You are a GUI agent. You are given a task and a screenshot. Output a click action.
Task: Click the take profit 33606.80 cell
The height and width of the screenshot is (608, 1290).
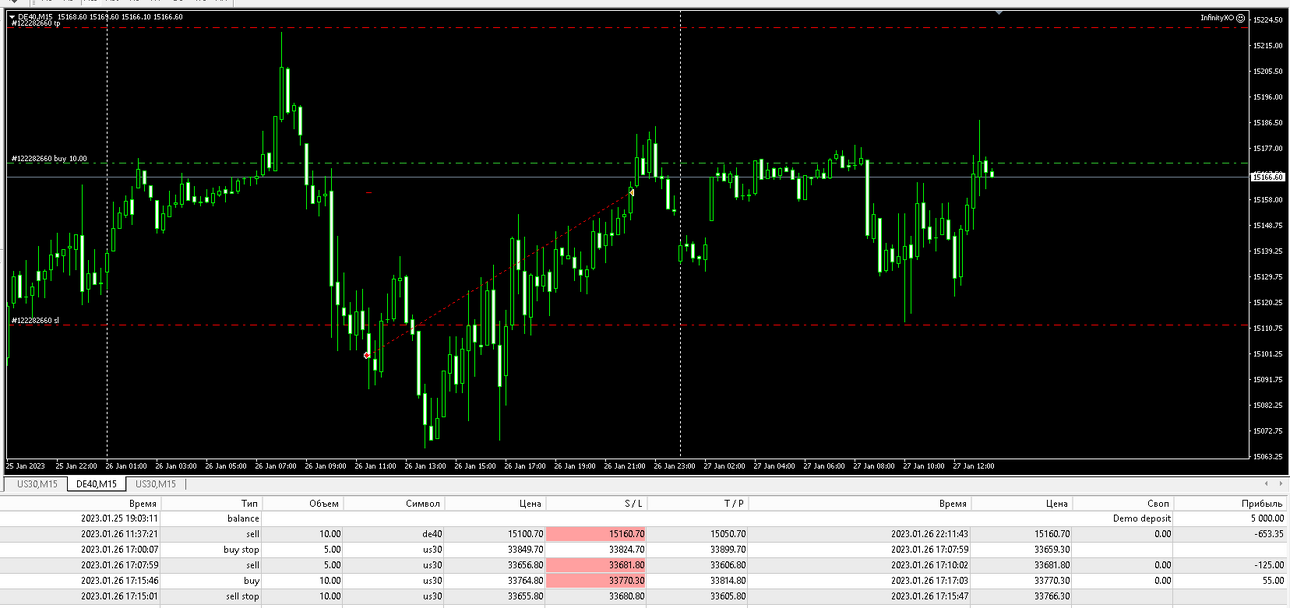(728, 564)
